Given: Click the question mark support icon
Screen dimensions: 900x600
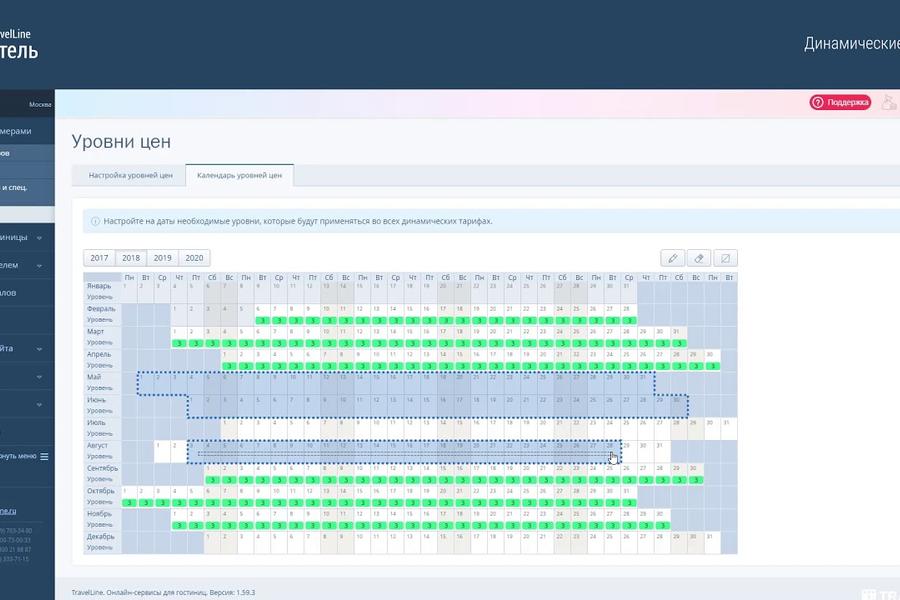Looking at the screenshot, I should (817, 102).
